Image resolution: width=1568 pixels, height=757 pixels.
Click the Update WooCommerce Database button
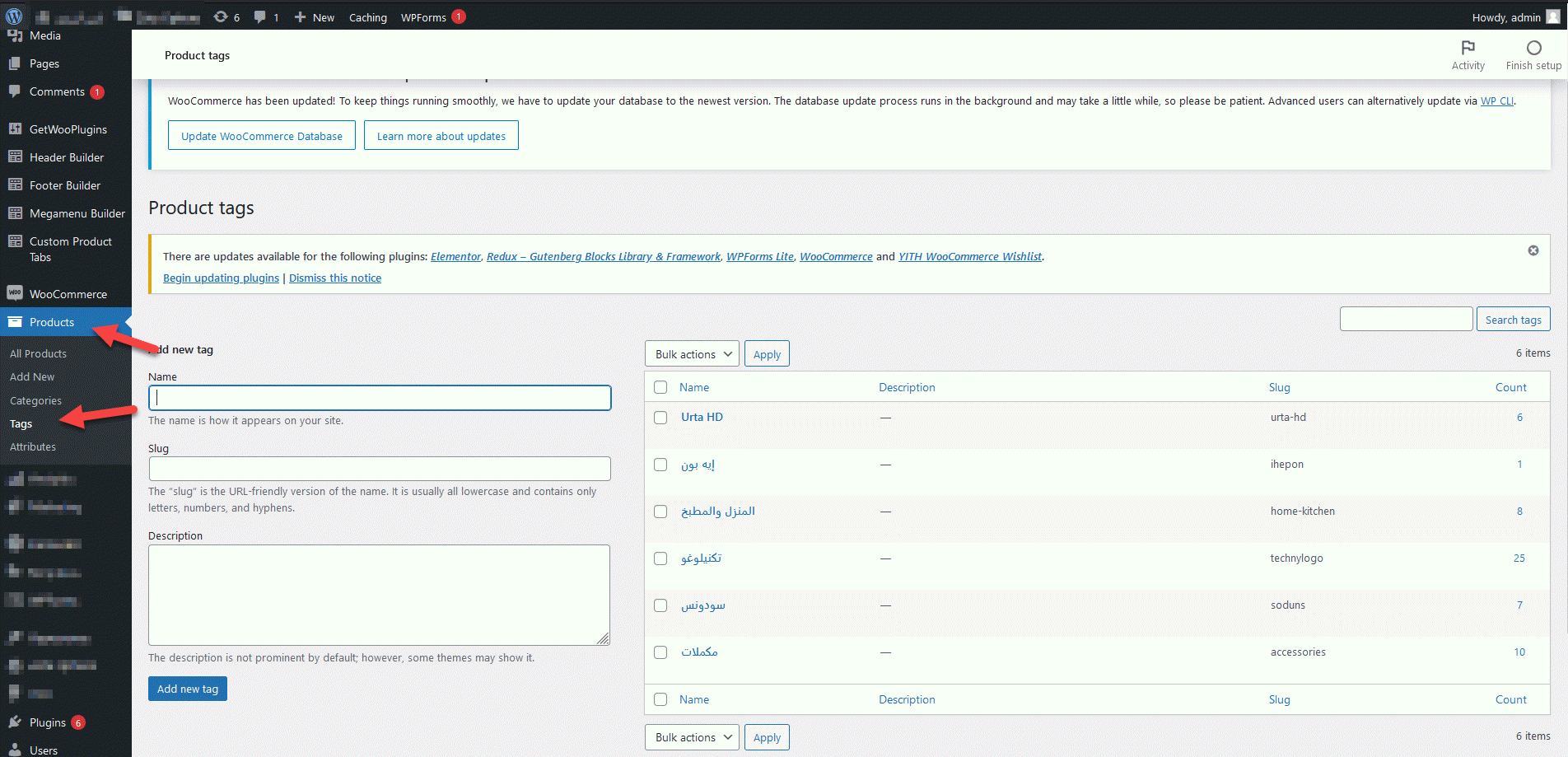point(261,136)
